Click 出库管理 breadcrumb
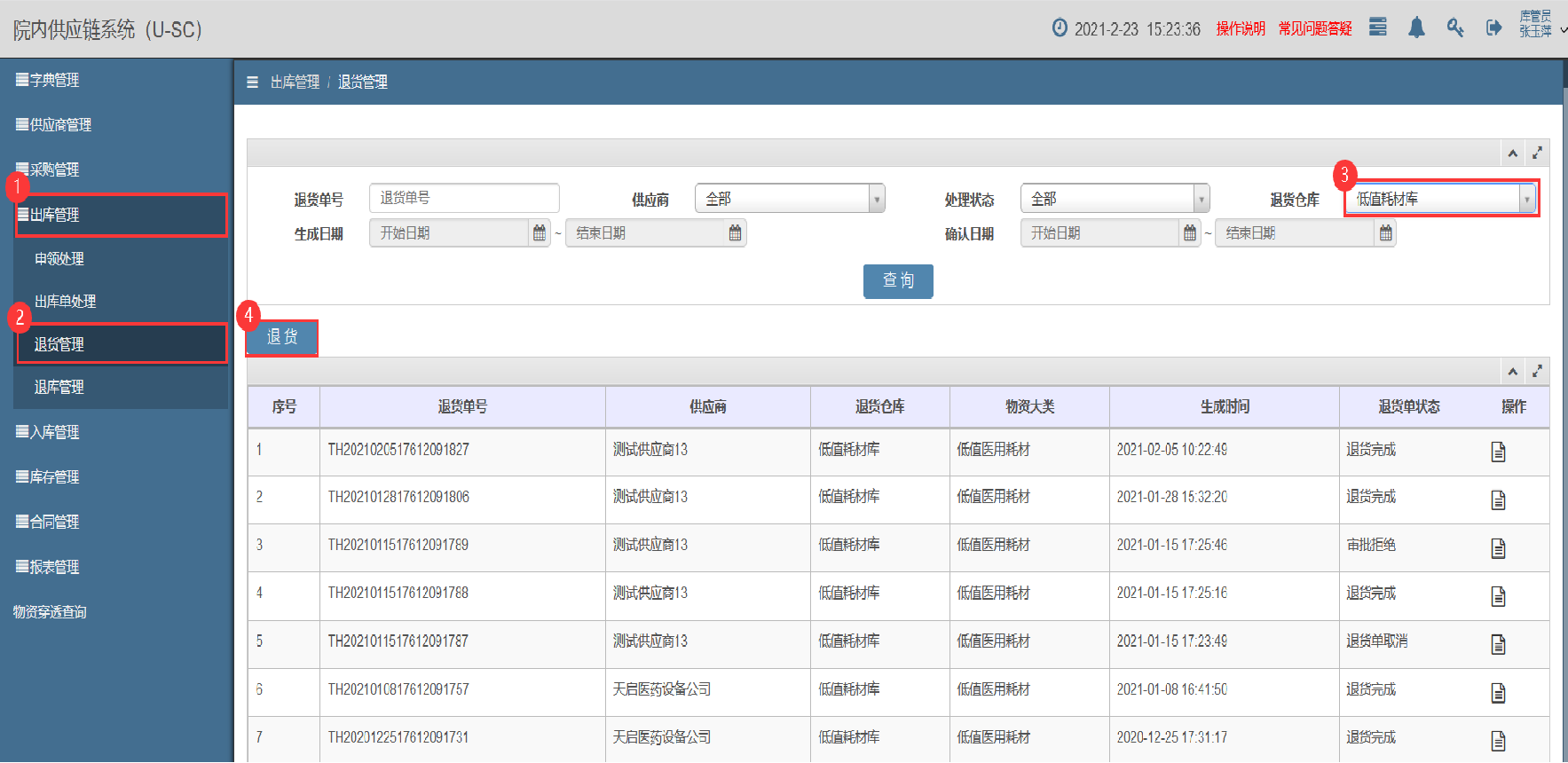 tap(295, 82)
